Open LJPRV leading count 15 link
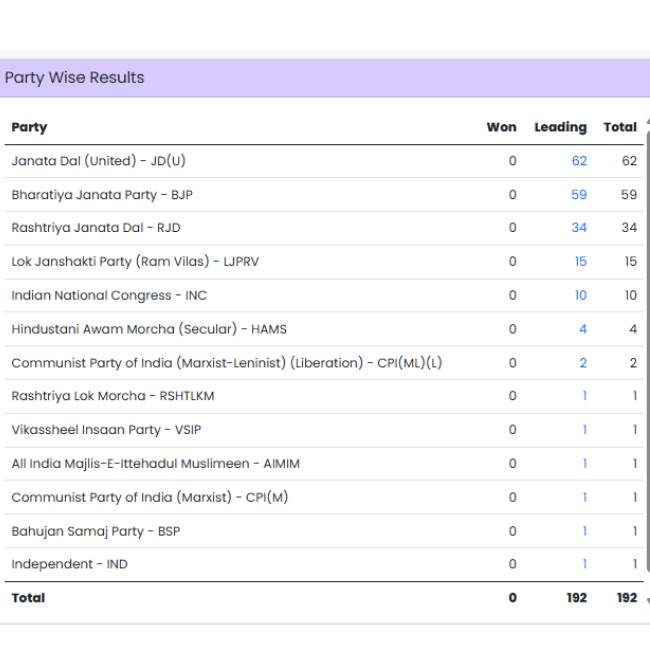This screenshot has height=650, width=650. point(581,262)
